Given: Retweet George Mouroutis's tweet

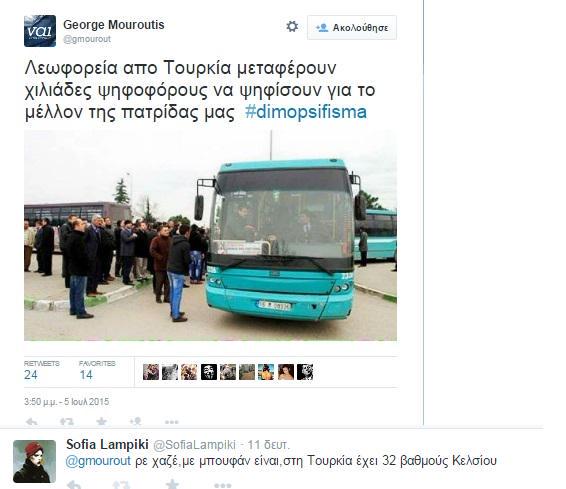Looking at the screenshot, I should click(67, 421).
